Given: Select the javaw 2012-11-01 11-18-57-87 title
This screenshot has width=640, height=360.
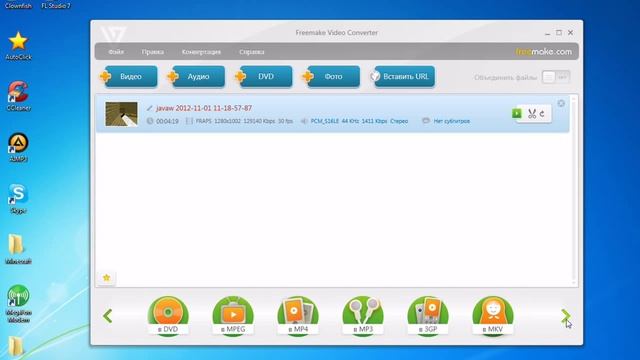Looking at the screenshot, I should click(204, 108).
